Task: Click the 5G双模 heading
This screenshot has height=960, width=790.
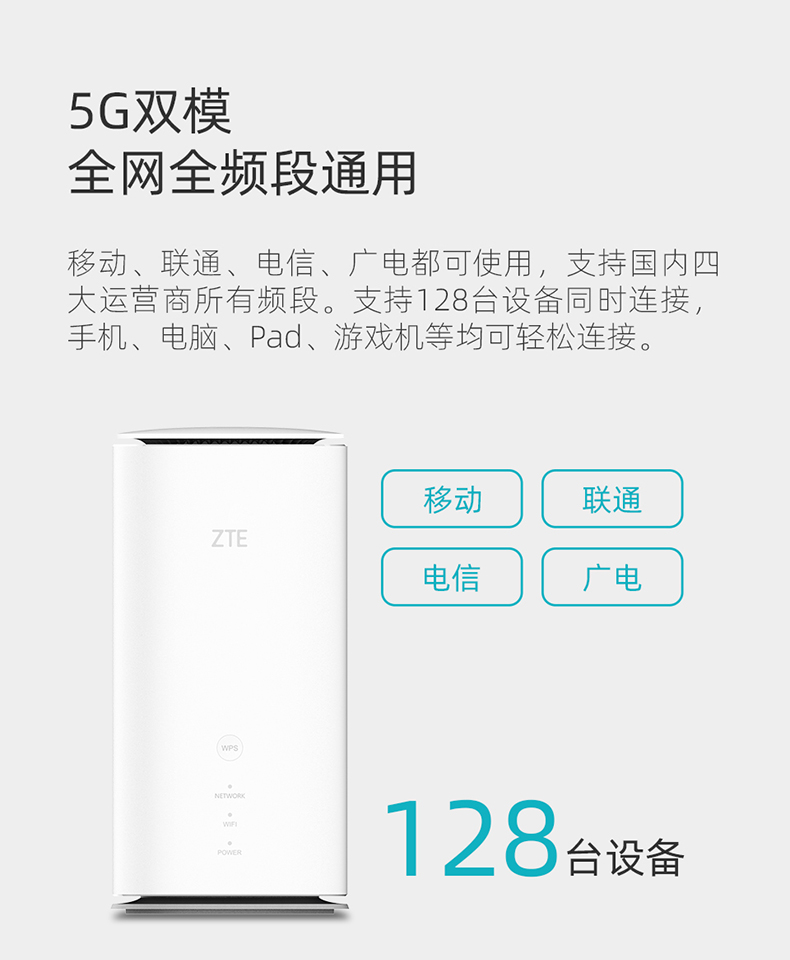Action: coord(150,111)
